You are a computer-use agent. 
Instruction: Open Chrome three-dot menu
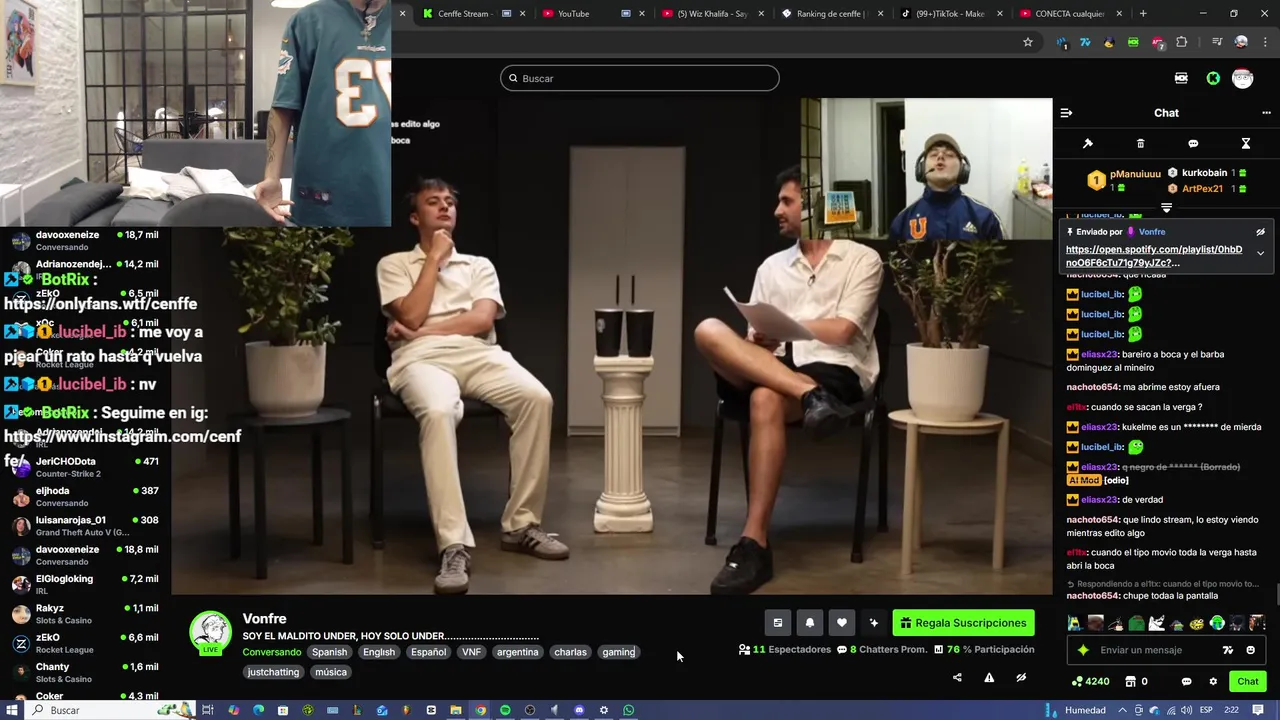click(1265, 42)
